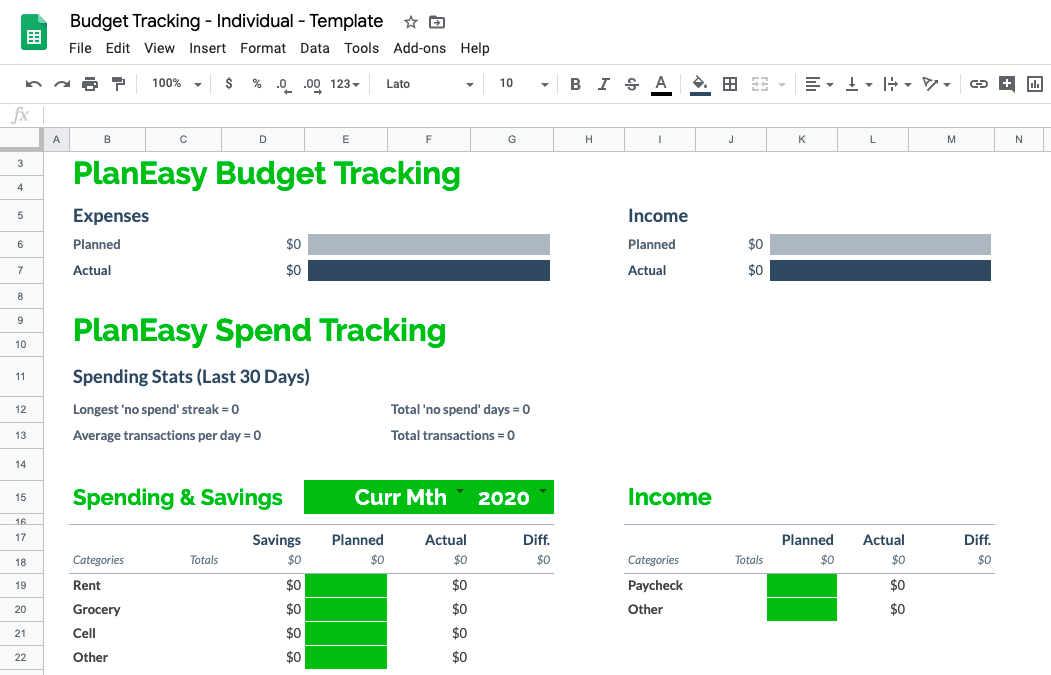Expand merge cells options arrow
The width and height of the screenshot is (1051, 675).
tap(782, 84)
